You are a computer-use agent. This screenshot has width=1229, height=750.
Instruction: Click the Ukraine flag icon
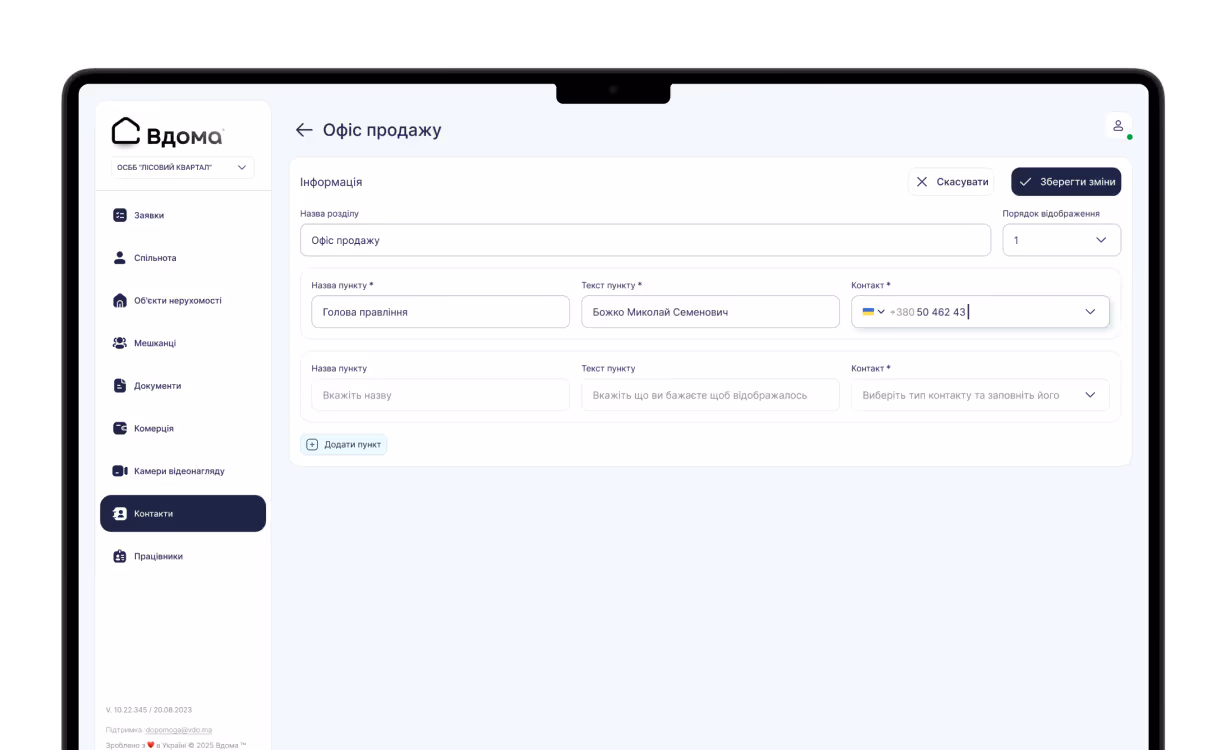(868, 312)
